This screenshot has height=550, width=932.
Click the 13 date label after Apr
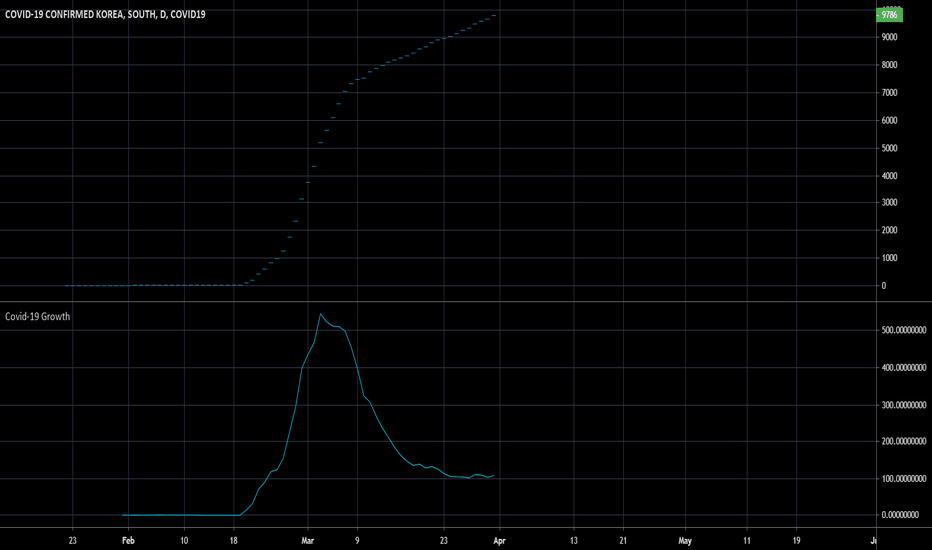[x=574, y=540]
